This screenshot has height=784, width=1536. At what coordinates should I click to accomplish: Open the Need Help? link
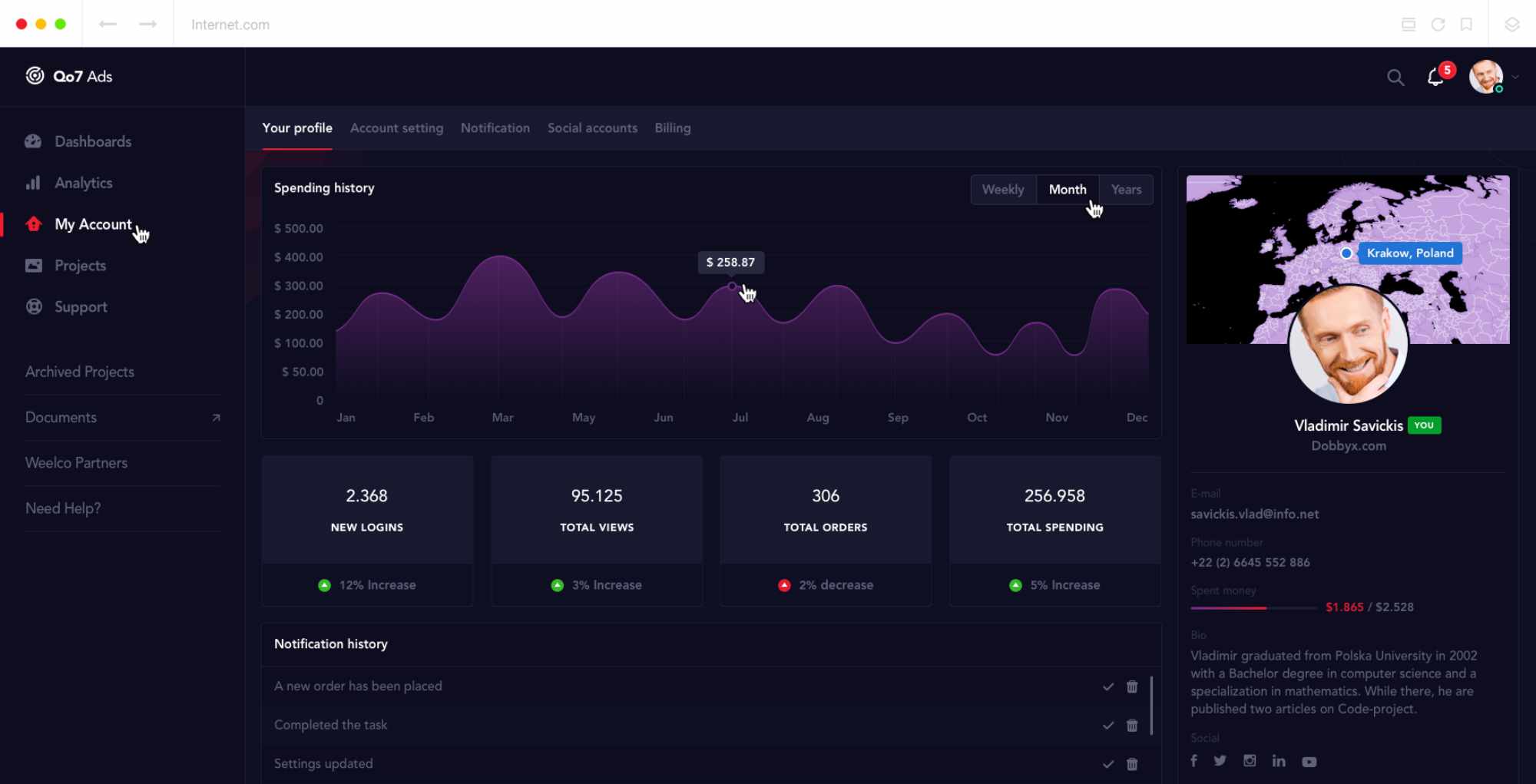point(63,508)
